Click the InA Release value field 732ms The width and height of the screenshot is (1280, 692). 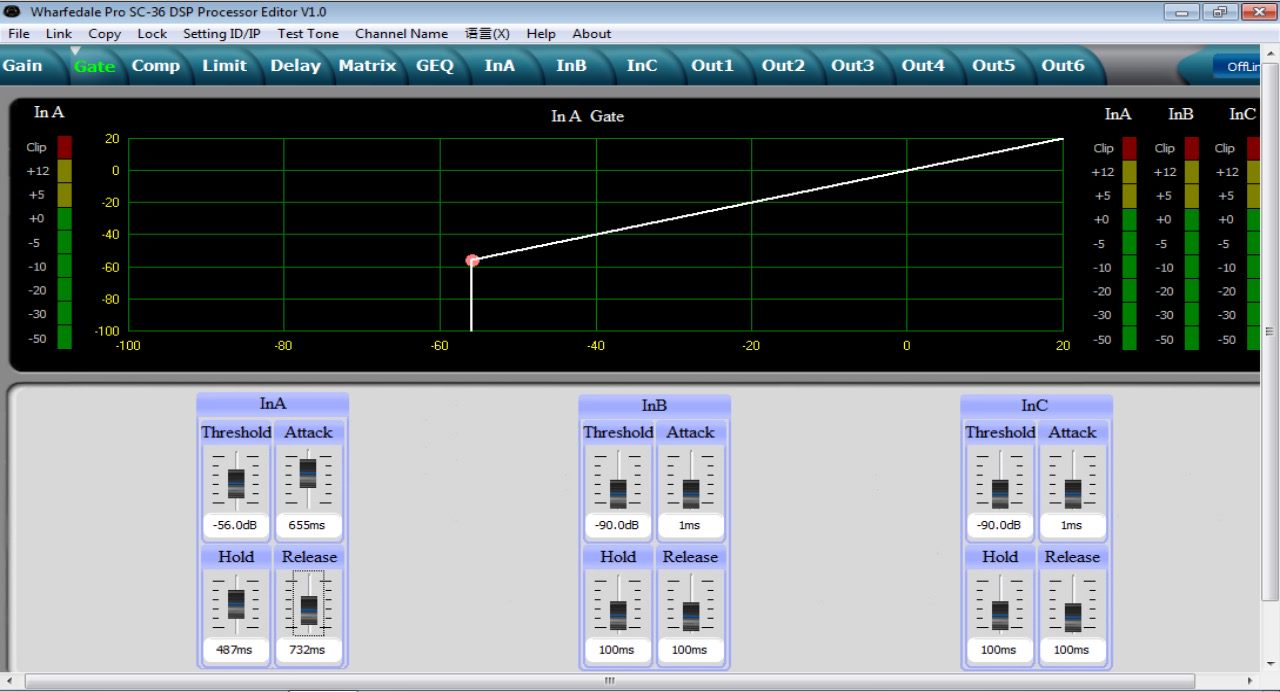tap(308, 650)
